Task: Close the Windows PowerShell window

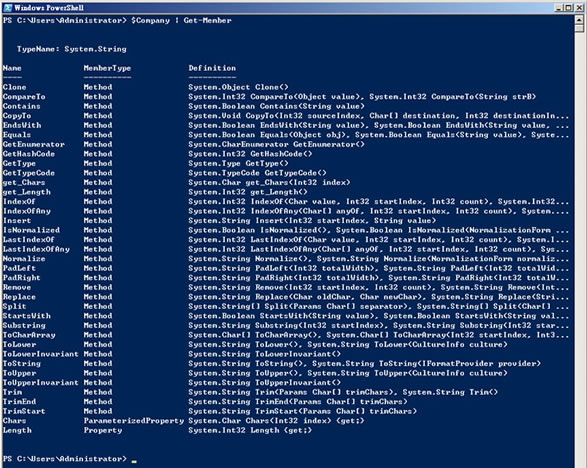Action: pyautogui.click(x=579, y=8)
